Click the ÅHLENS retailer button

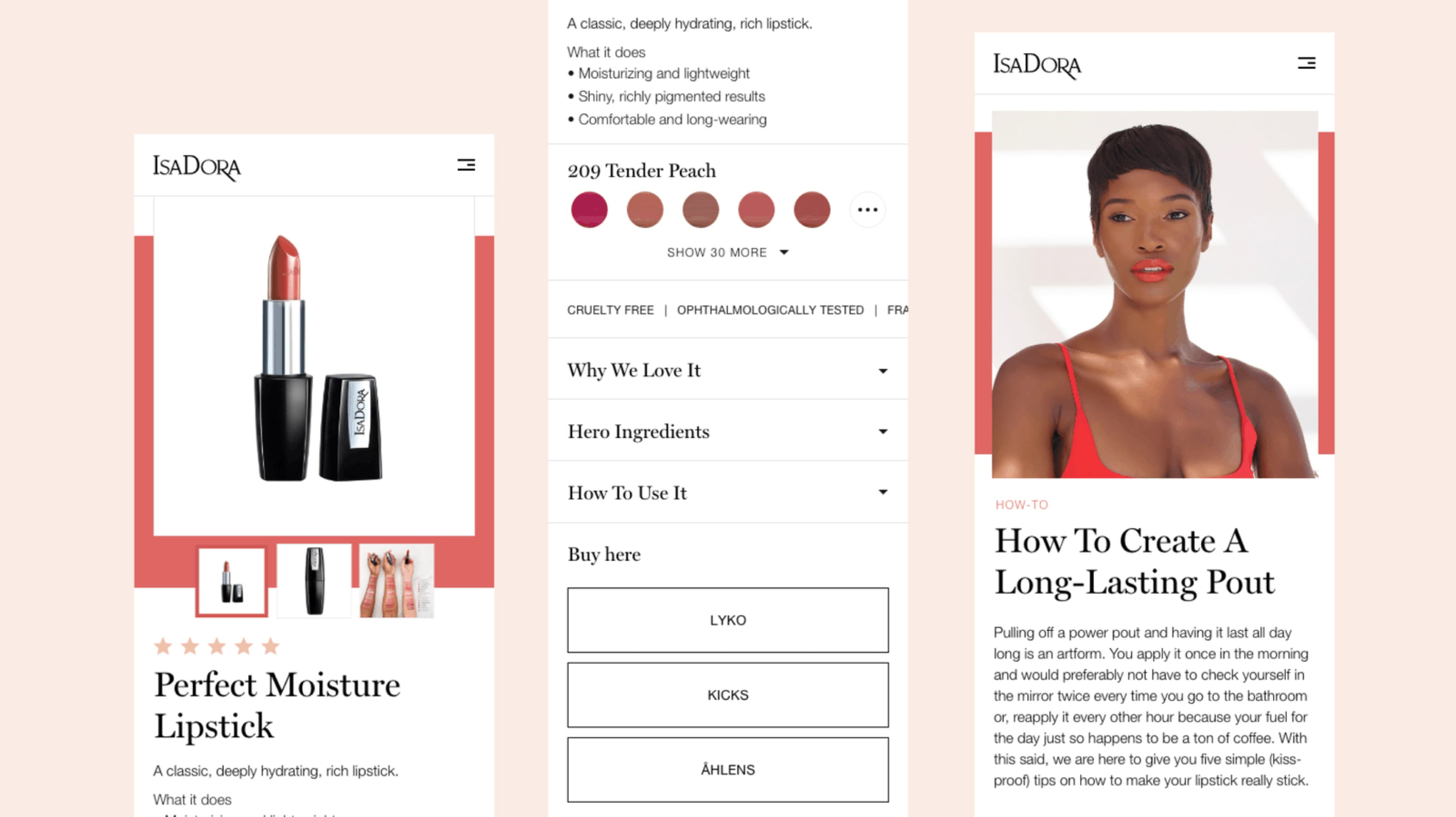point(728,770)
